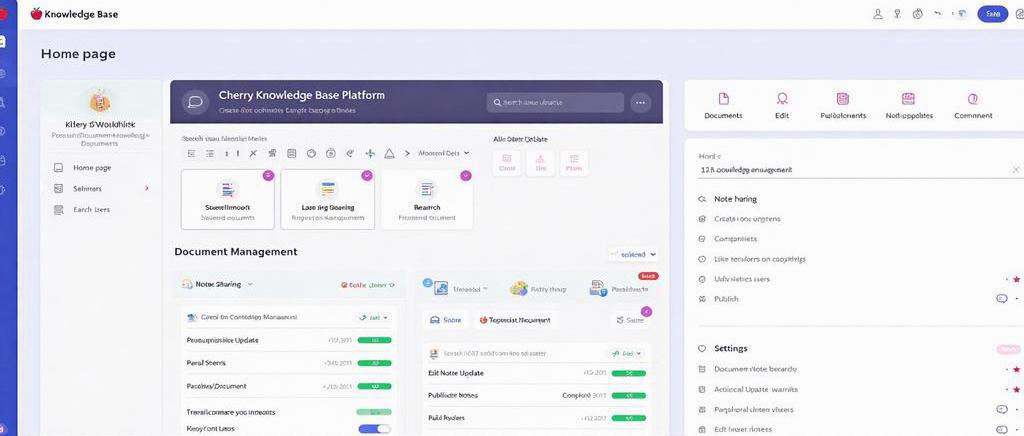Click the middle faded pink action button
Image resolution: width=1024 pixels, height=436 pixels.
(541, 163)
